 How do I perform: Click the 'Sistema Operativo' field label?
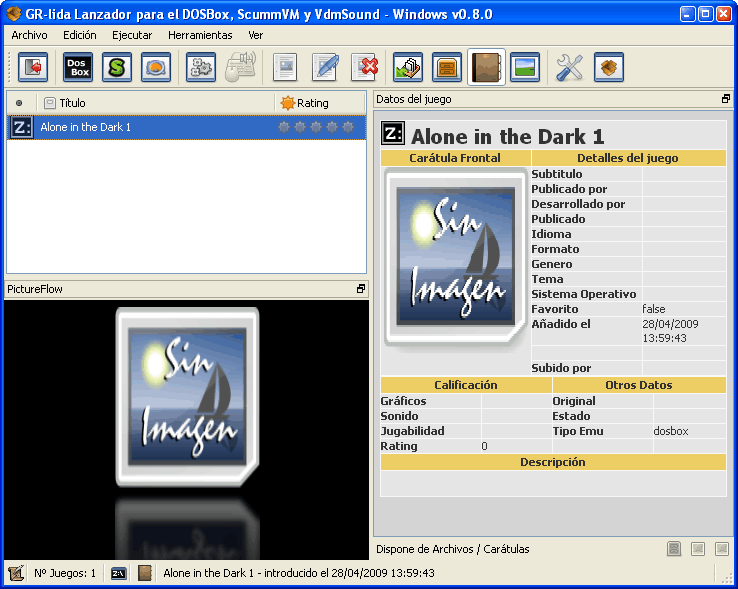tap(584, 294)
